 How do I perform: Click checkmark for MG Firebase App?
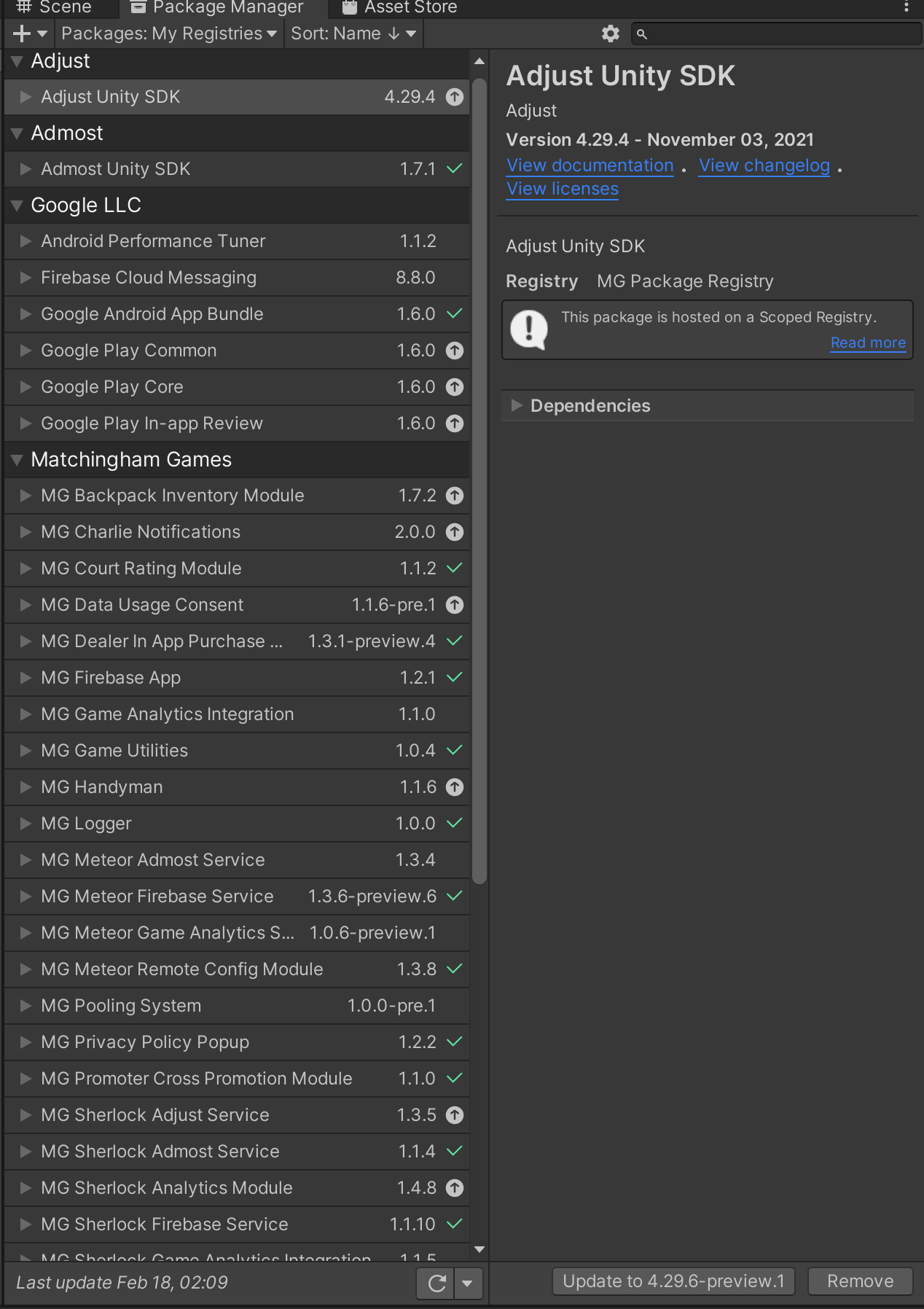coord(455,678)
